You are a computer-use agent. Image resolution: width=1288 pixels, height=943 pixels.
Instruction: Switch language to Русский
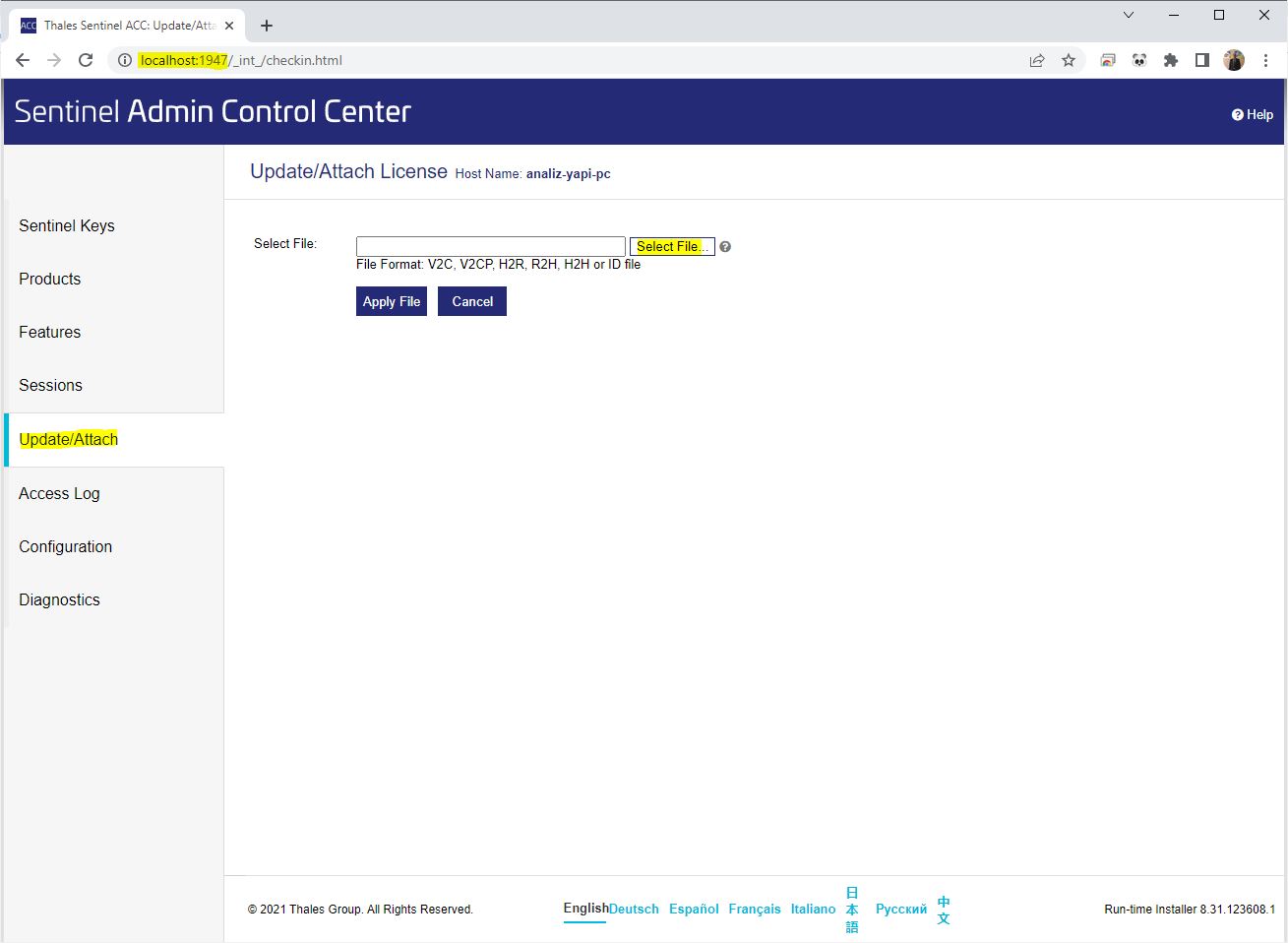pyautogui.click(x=901, y=909)
